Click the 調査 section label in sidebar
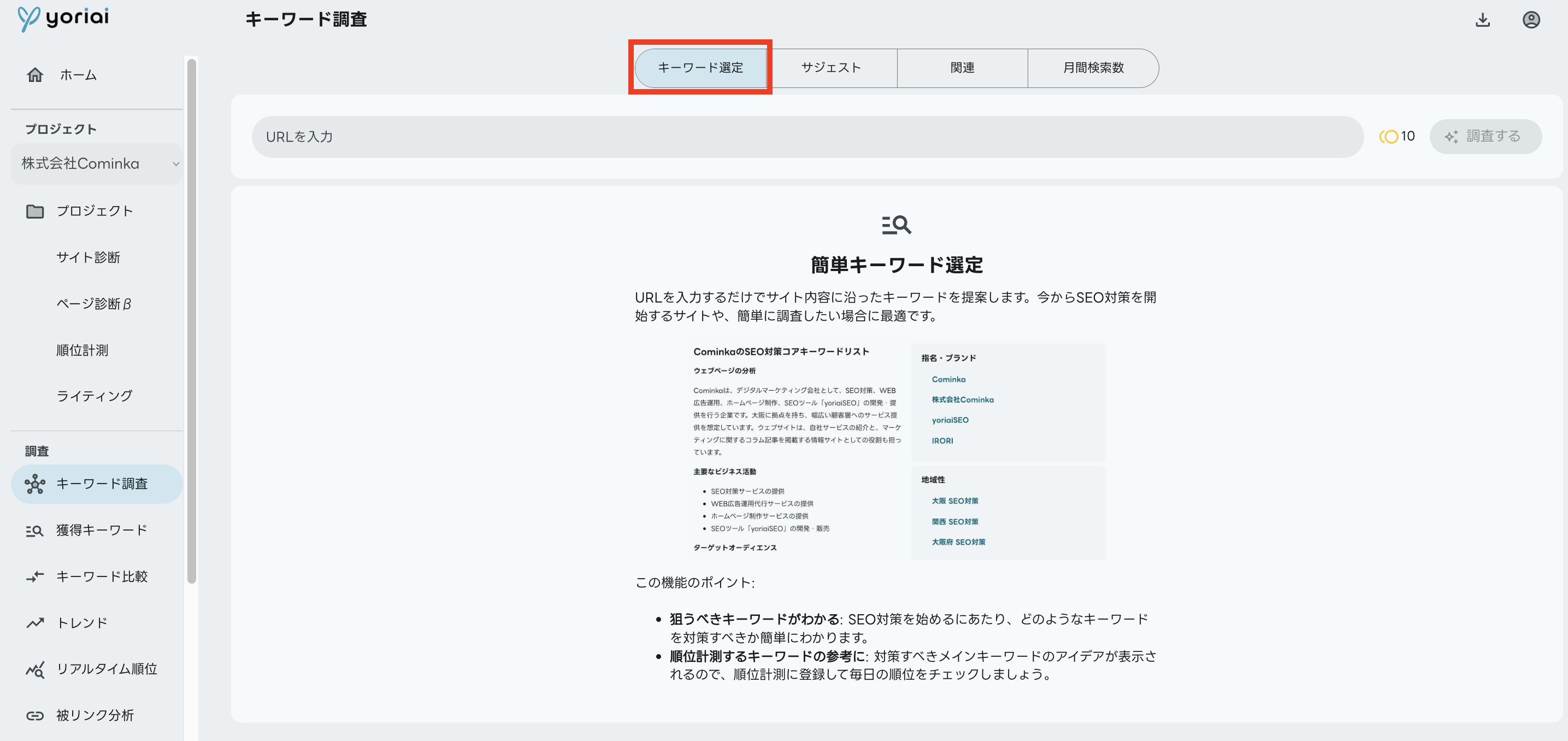 37,451
